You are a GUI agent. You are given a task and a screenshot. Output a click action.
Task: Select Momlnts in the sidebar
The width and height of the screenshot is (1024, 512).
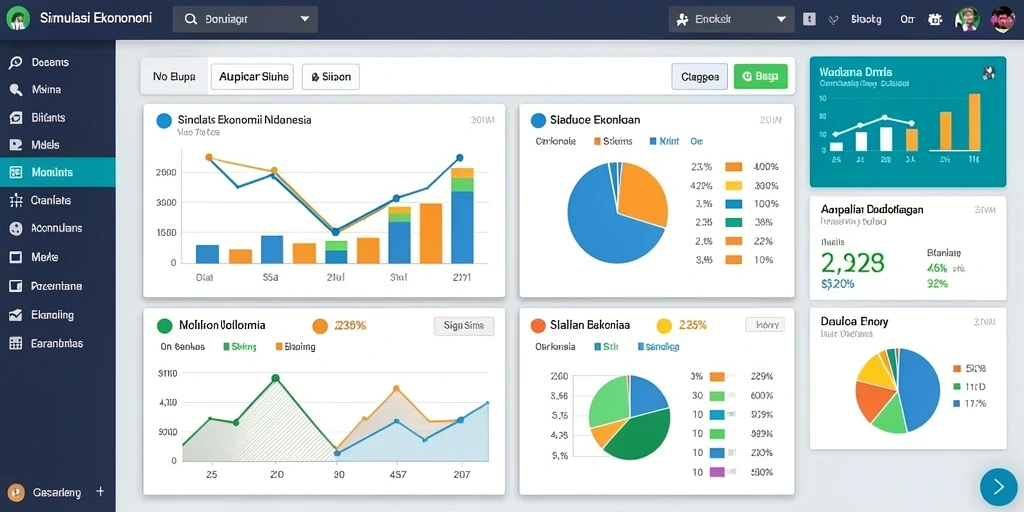57,172
